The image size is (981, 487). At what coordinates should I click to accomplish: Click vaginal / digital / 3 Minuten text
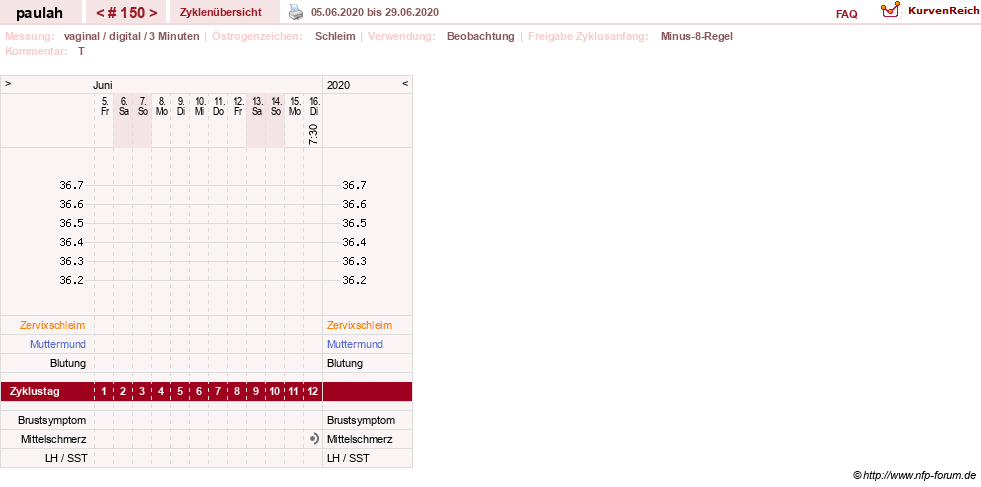click(131, 36)
